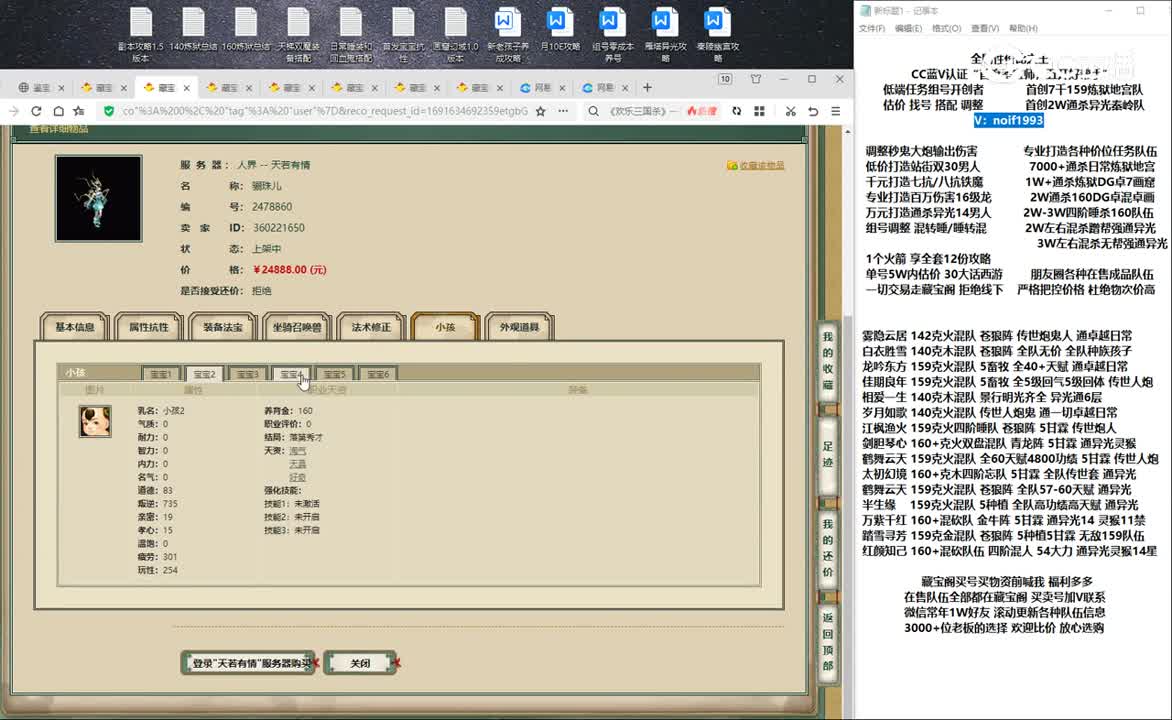The image size is (1172, 720).
Task: Open the 140炼狱总结 desktop file
Action: [193, 30]
